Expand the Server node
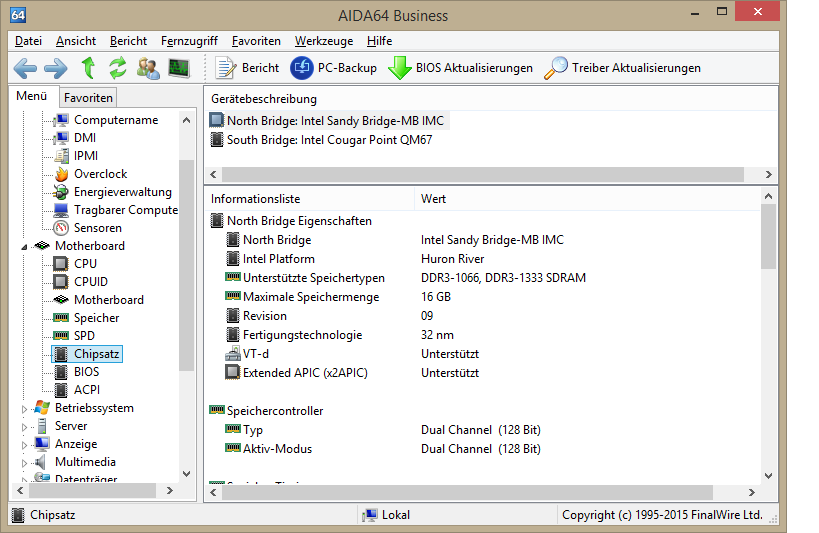819x533 pixels. pyautogui.click(x=24, y=427)
